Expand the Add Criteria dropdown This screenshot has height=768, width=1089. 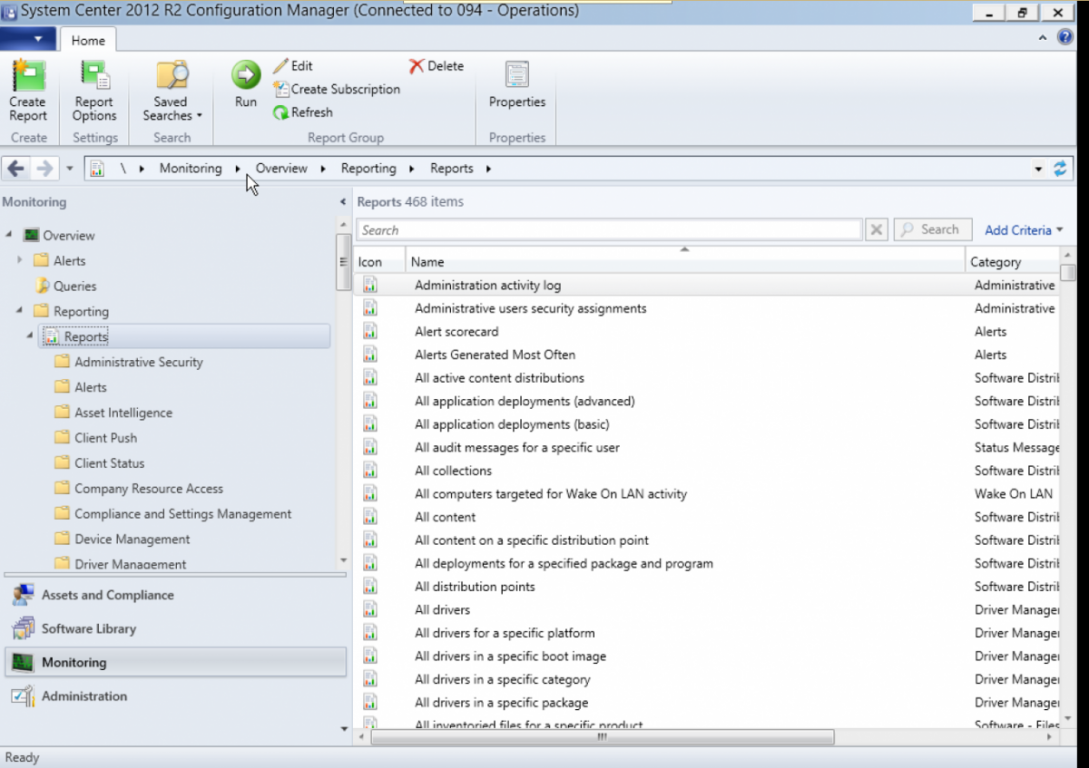click(1023, 230)
